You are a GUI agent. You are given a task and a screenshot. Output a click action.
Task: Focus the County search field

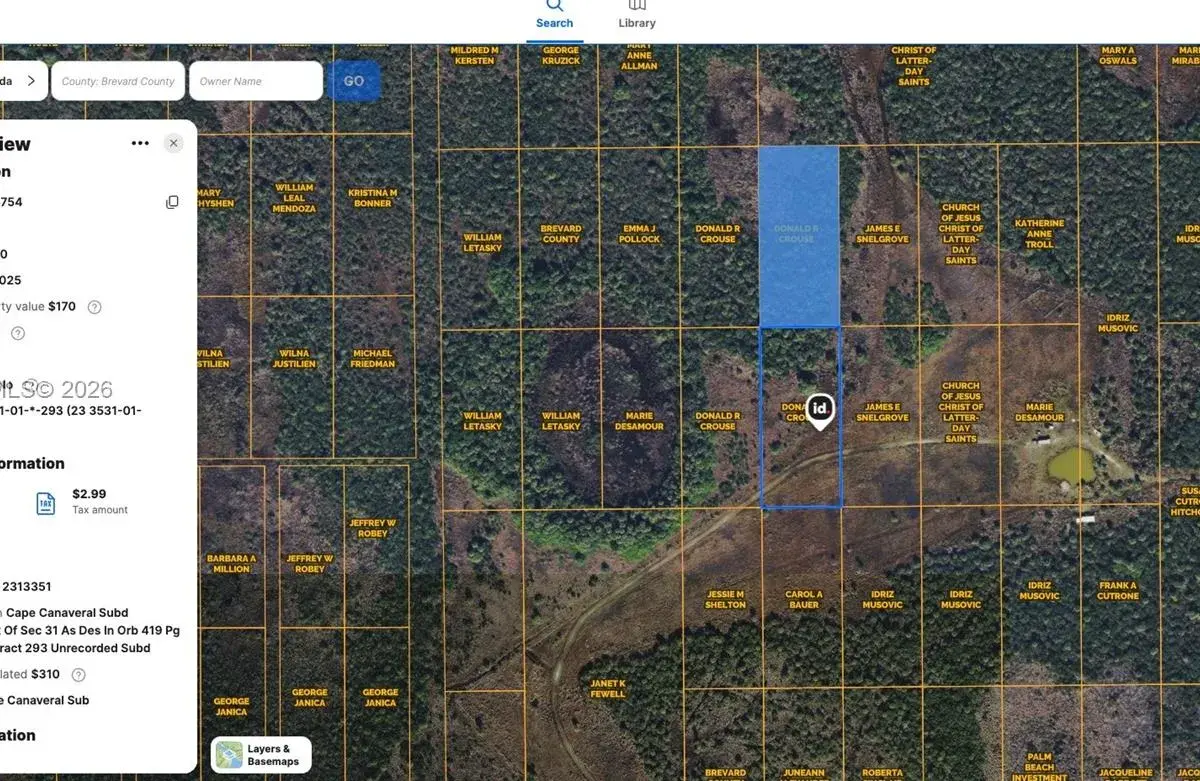pyautogui.click(x=118, y=81)
